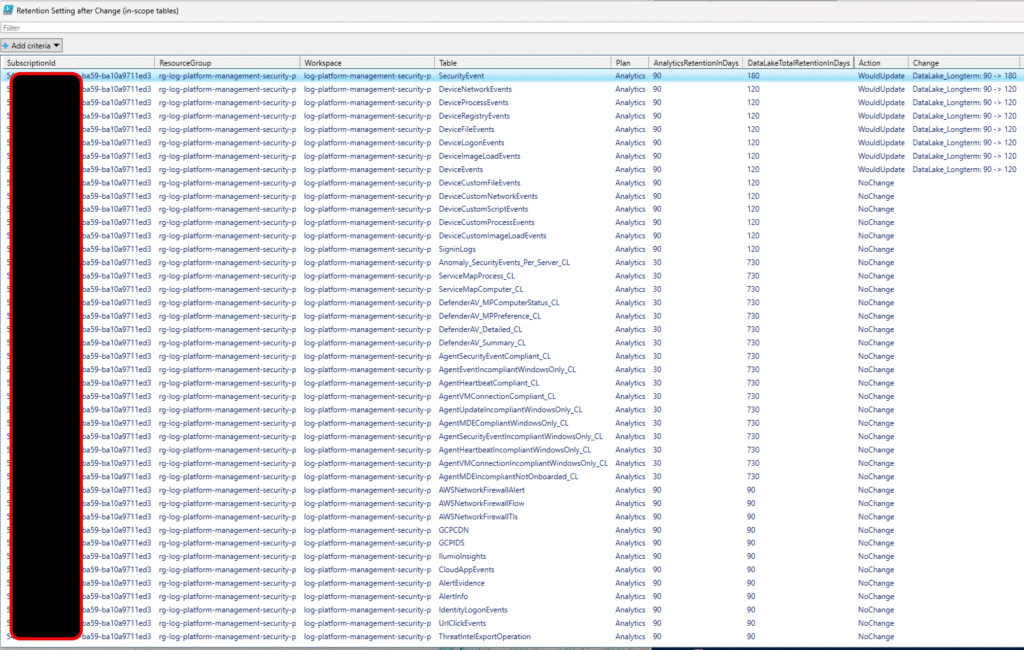The height and width of the screenshot is (650, 1024).
Task: Click the PowerShell icon in the title bar
Action: [8, 10]
